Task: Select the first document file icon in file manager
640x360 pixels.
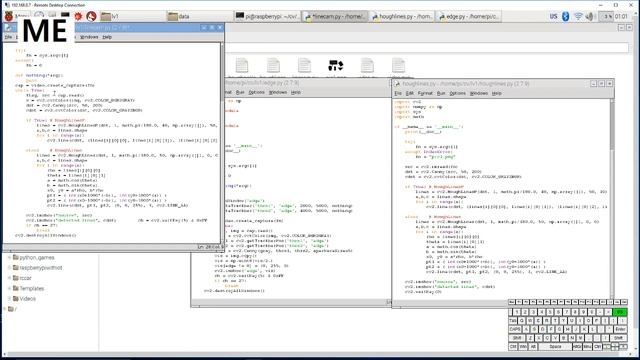Action: point(242,65)
